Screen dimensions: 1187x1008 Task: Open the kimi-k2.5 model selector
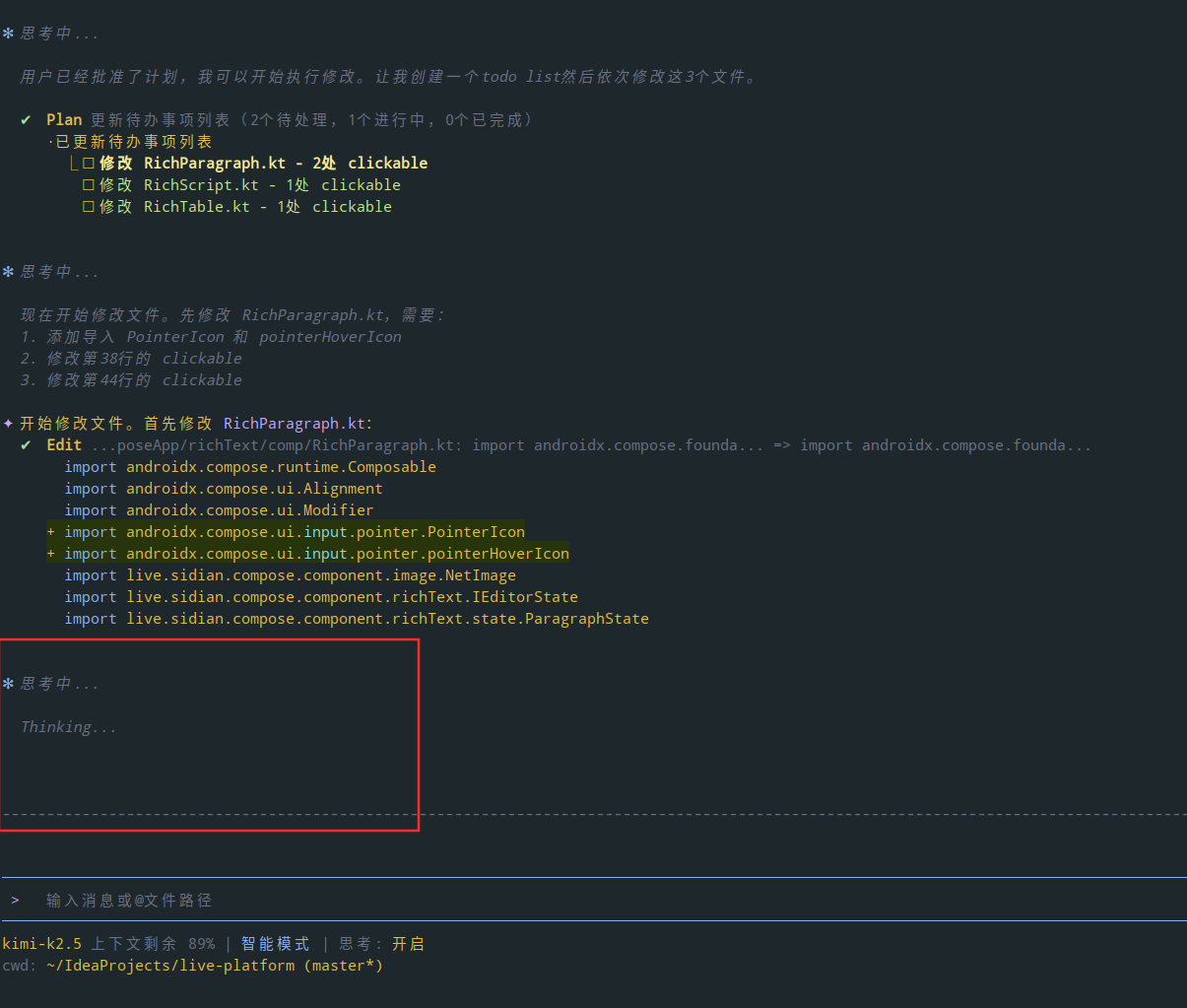42,944
